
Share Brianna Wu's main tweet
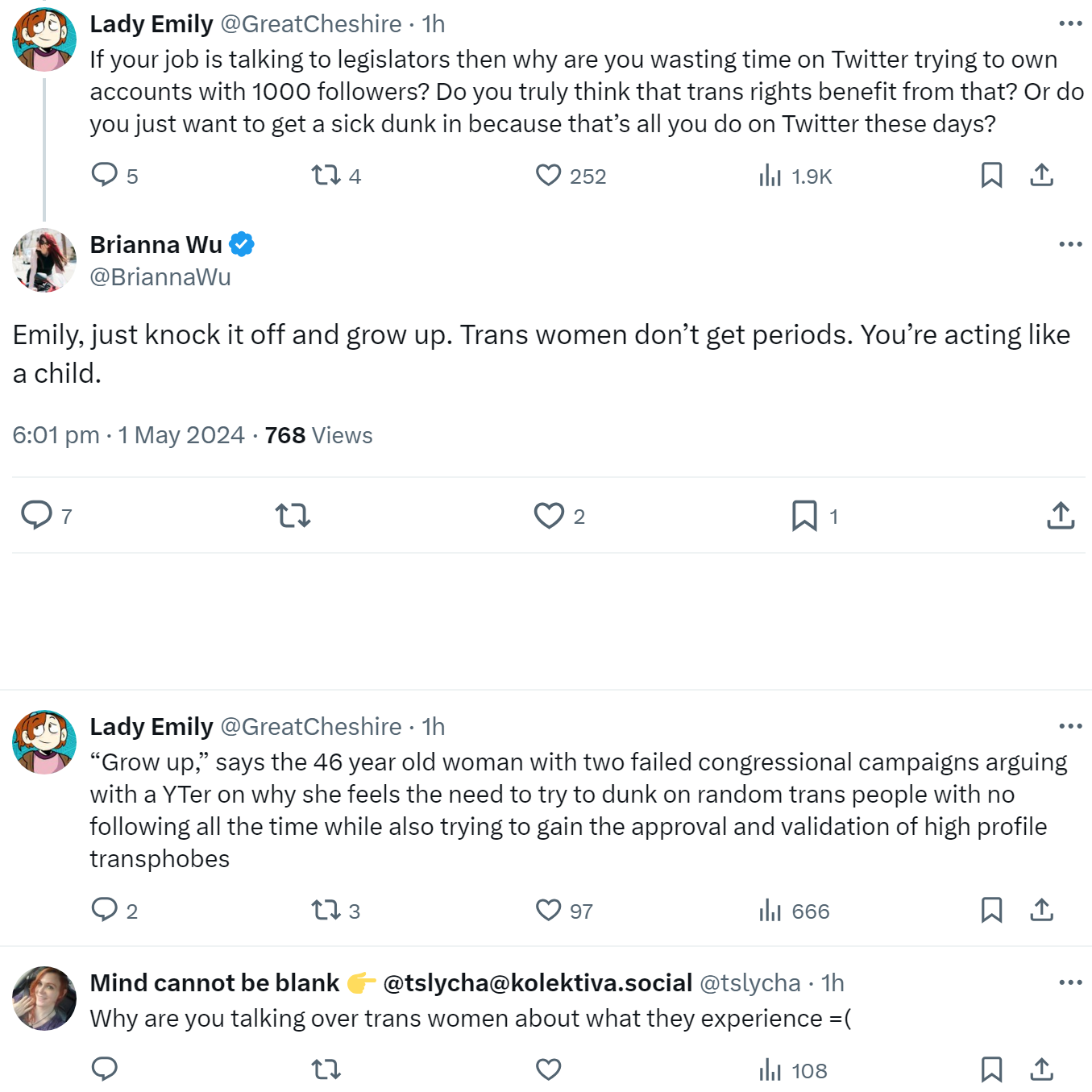coord(1061,516)
